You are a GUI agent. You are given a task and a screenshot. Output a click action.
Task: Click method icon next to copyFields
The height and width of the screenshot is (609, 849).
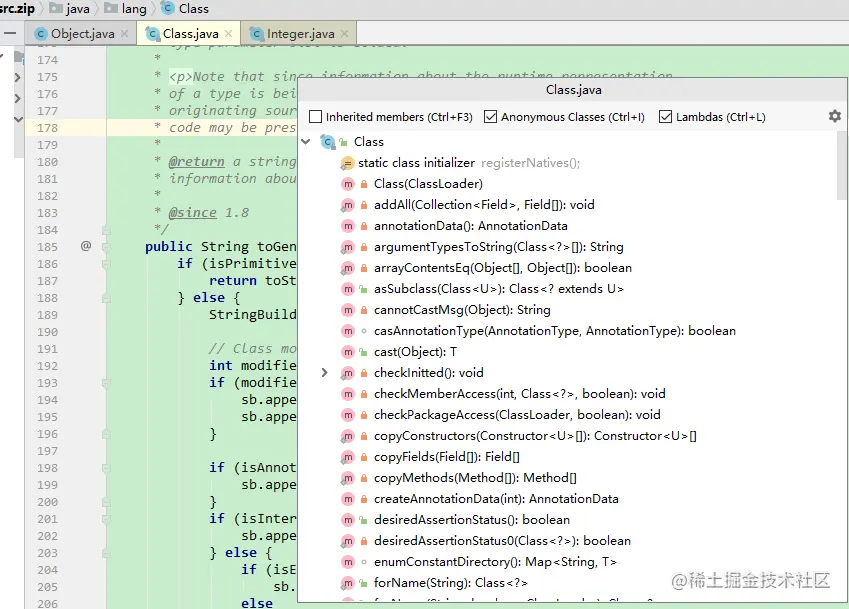pyautogui.click(x=348, y=457)
